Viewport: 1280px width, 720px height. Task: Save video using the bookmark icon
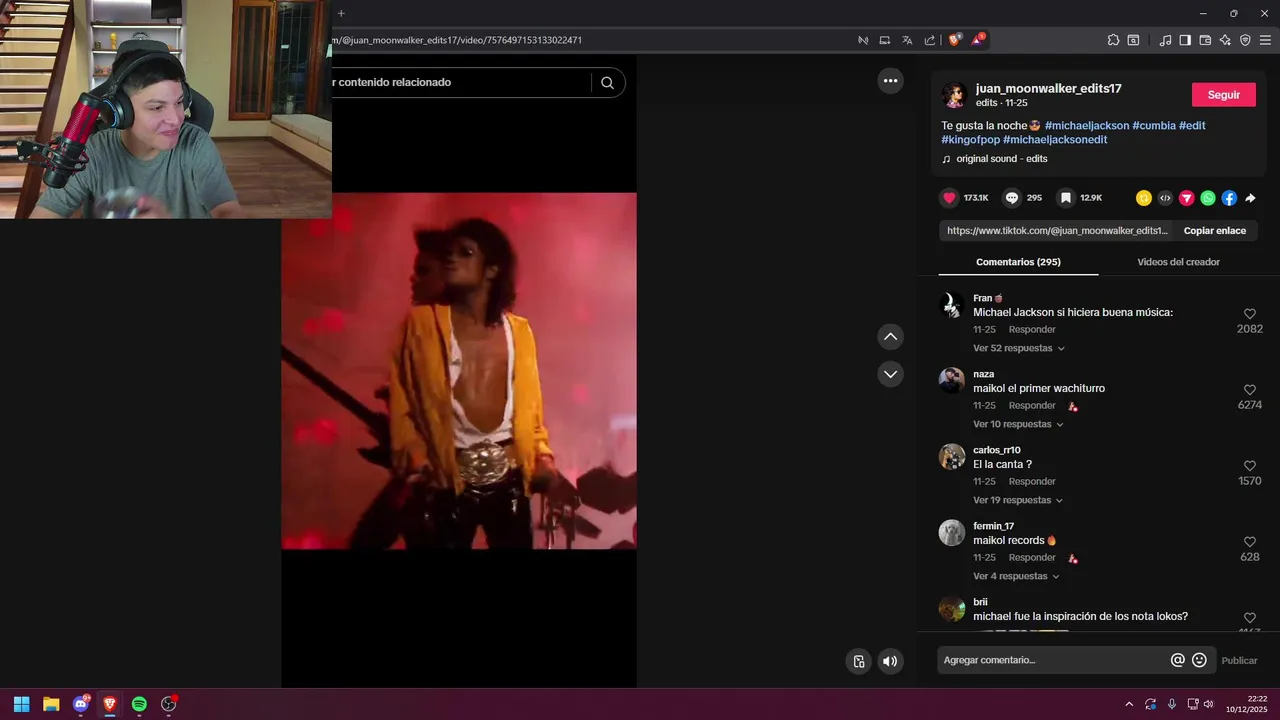click(1066, 198)
